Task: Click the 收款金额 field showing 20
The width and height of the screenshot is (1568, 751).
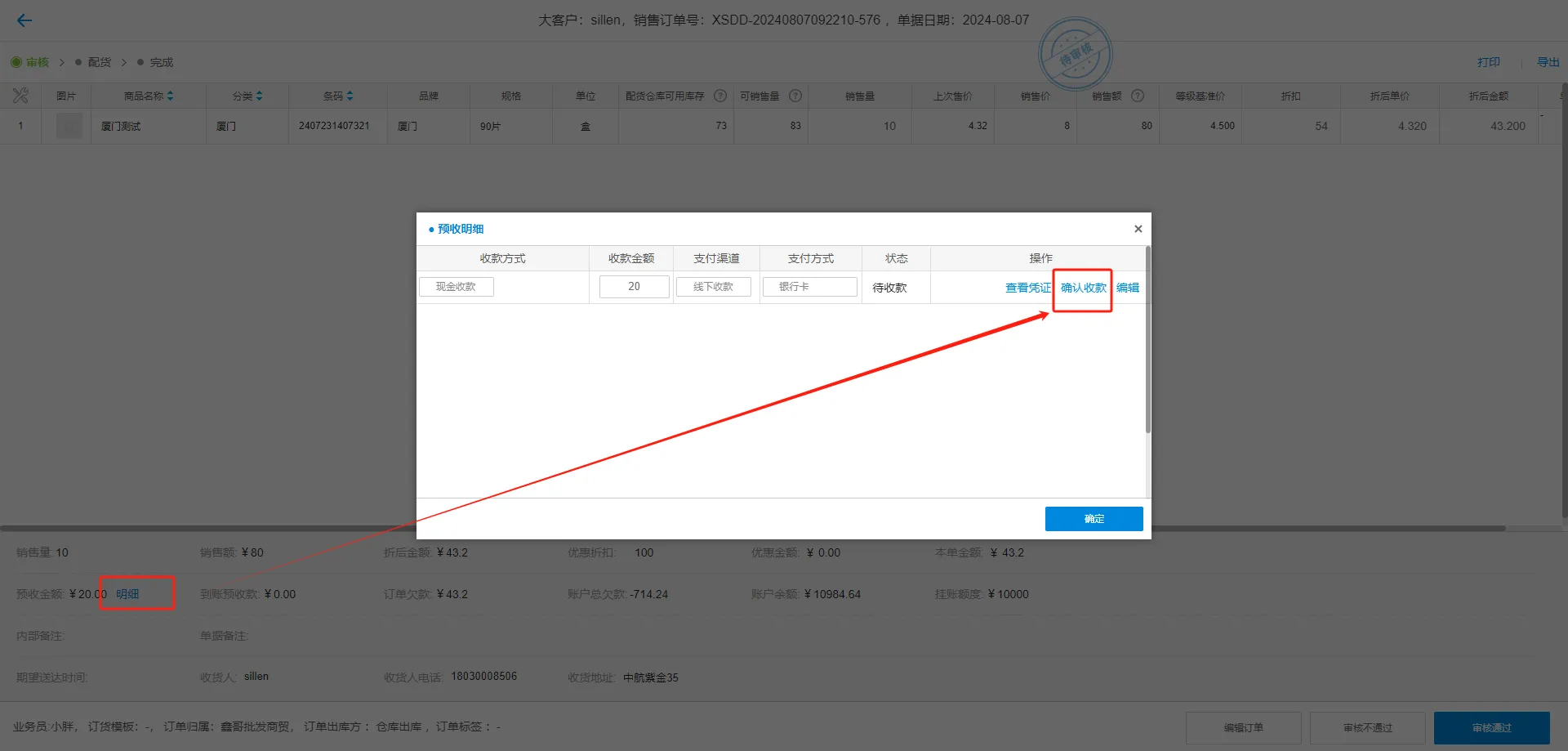Action: point(634,287)
